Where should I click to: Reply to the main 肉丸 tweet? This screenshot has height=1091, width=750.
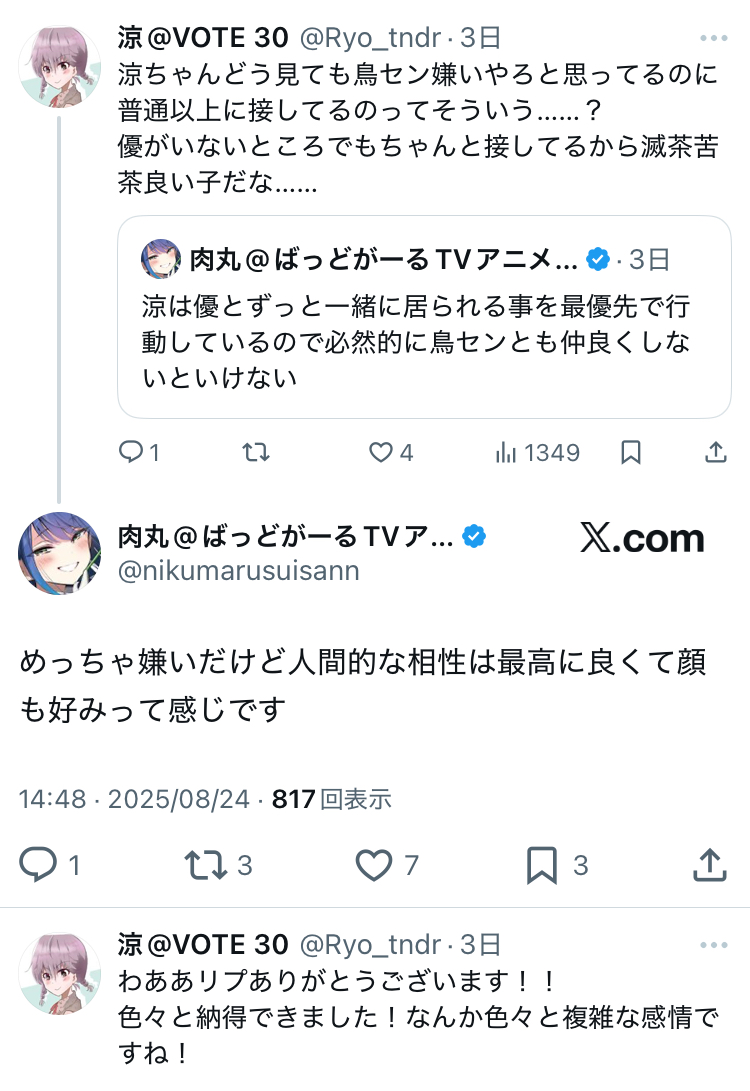coord(40,864)
